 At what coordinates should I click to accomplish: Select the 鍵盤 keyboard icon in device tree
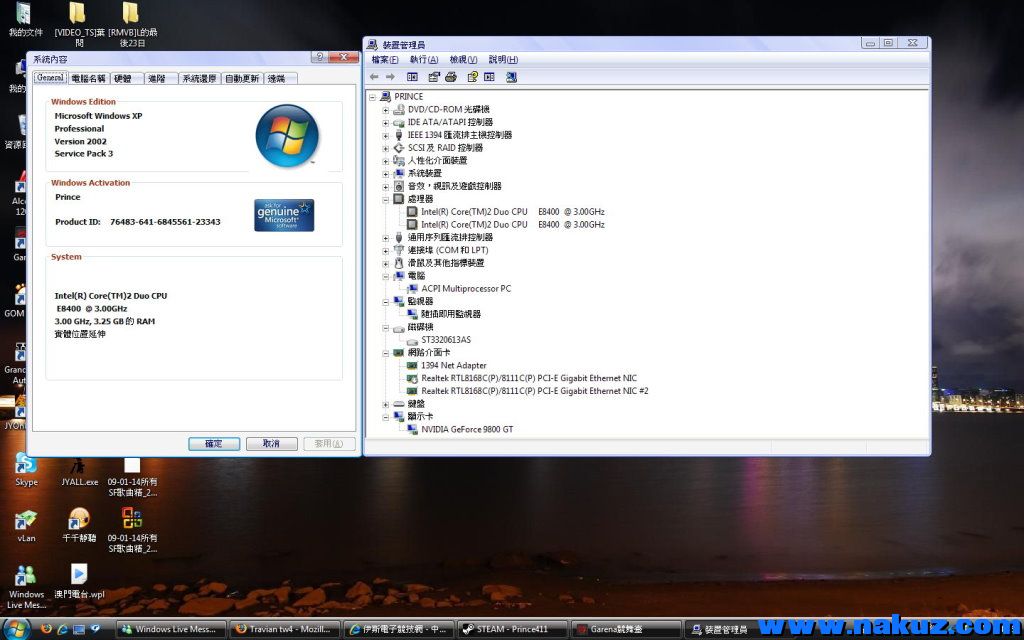pos(399,404)
